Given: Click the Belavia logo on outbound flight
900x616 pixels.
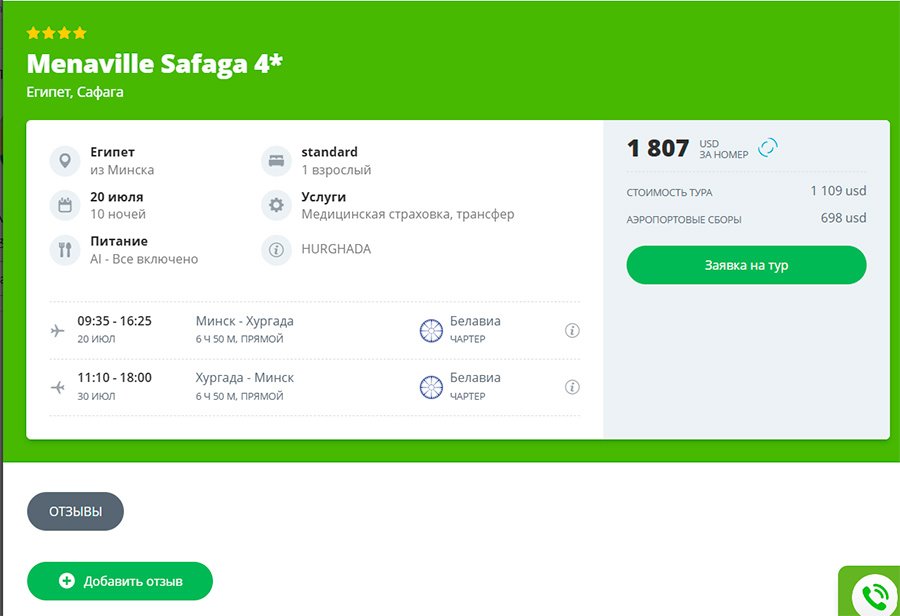Looking at the screenshot, I should coord(431,330).
